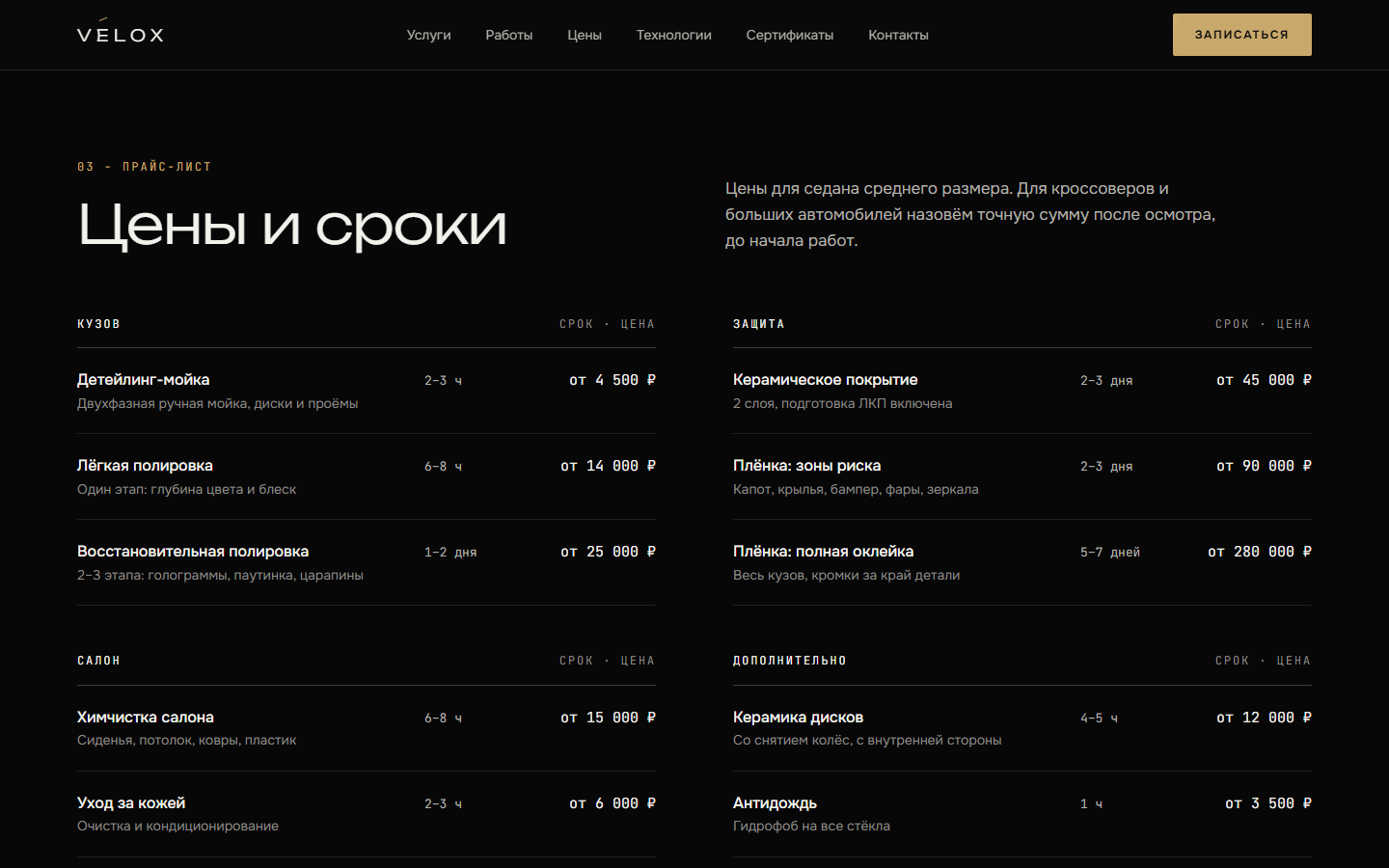Click the Цены и сроки heading
The width and height of the screenshot is (1389, 868).
(x=292, y=226)
